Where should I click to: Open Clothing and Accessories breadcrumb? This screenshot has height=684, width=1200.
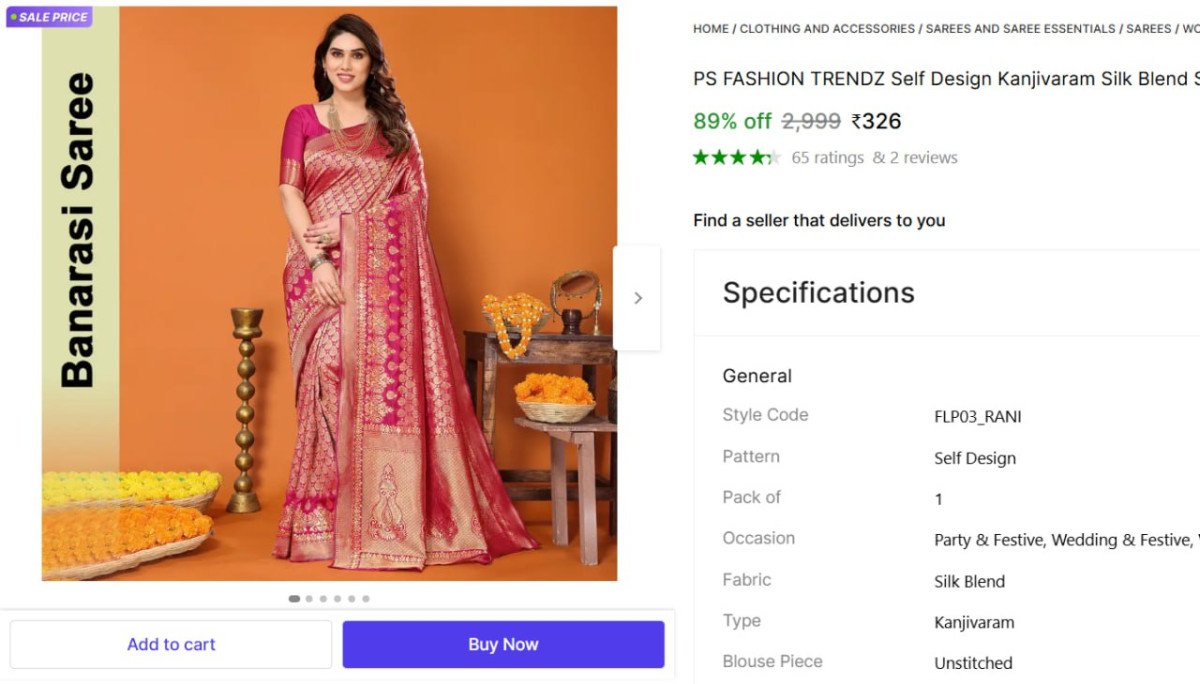tap(827, 29)
